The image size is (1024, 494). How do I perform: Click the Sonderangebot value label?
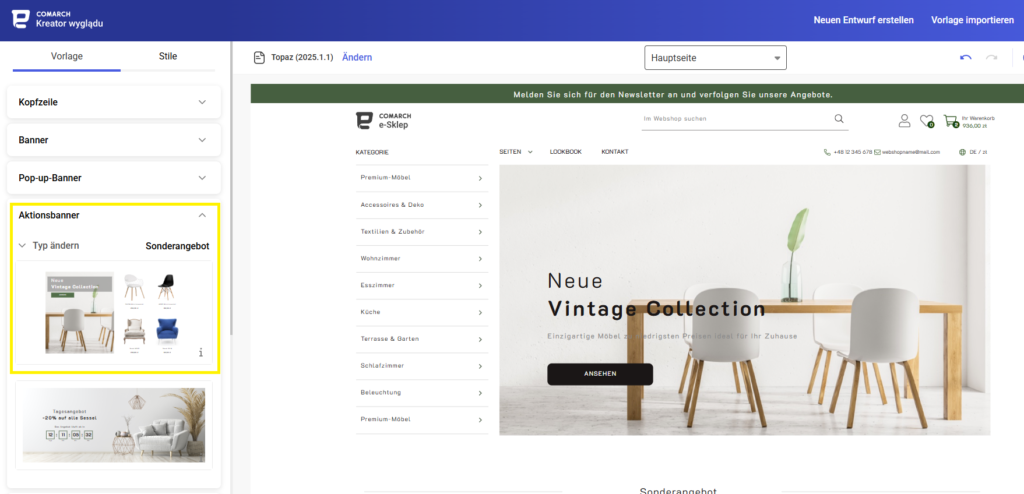[177, 246]
